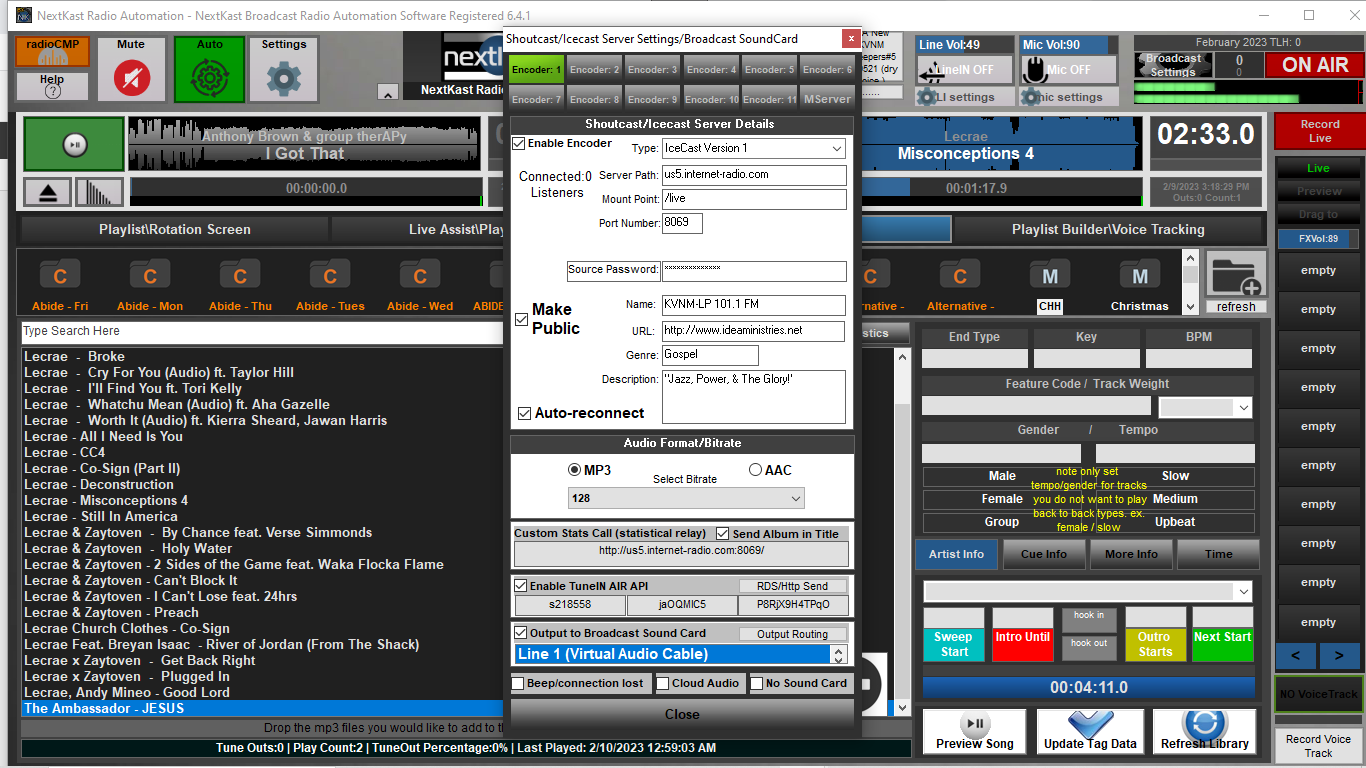This screenshot has width=1366, height=768.
Task: Click the refresh folder icon
Action: click(1236, 277)
